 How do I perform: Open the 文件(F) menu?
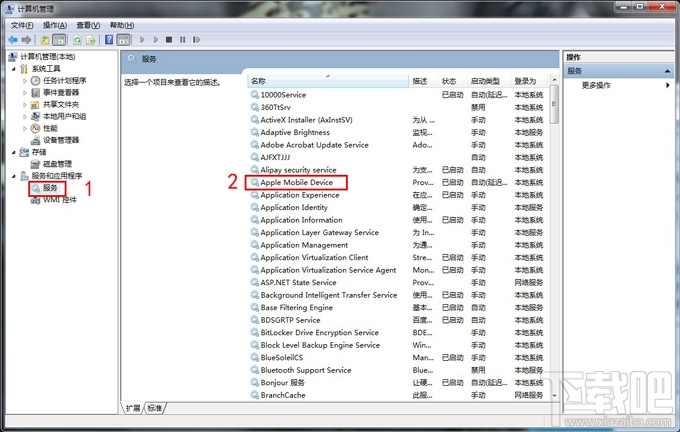22,26
